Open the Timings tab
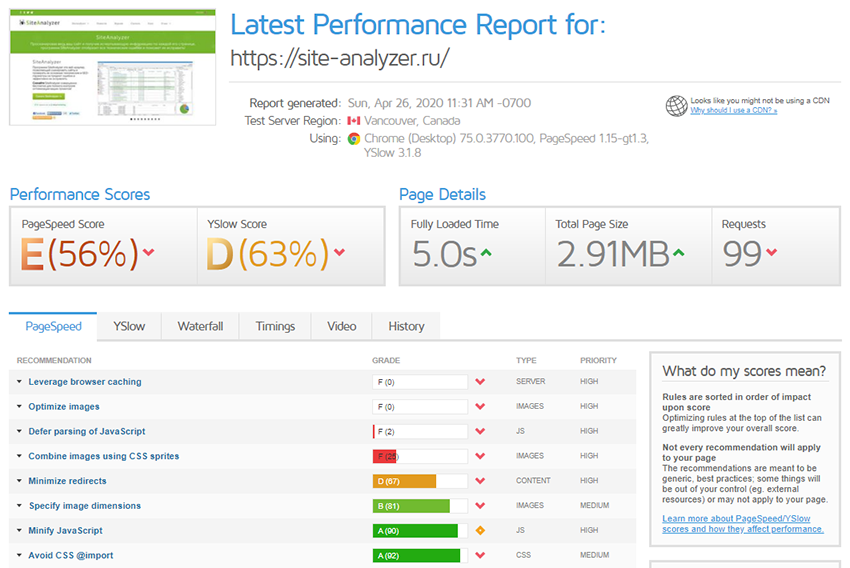Image resolution: width=850 pixels, height=568 pixels. click(x=275, y=326)
